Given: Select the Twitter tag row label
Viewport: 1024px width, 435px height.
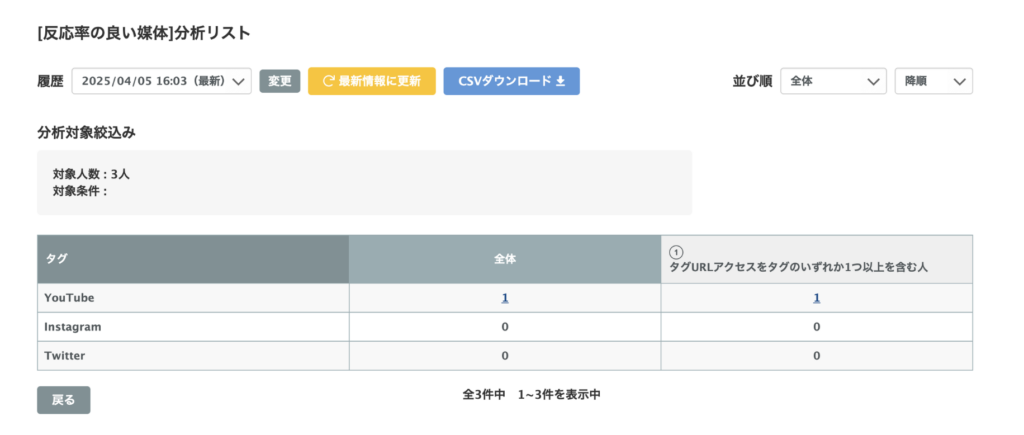Looking at the screenshot, I should click(x=65, y=356).
